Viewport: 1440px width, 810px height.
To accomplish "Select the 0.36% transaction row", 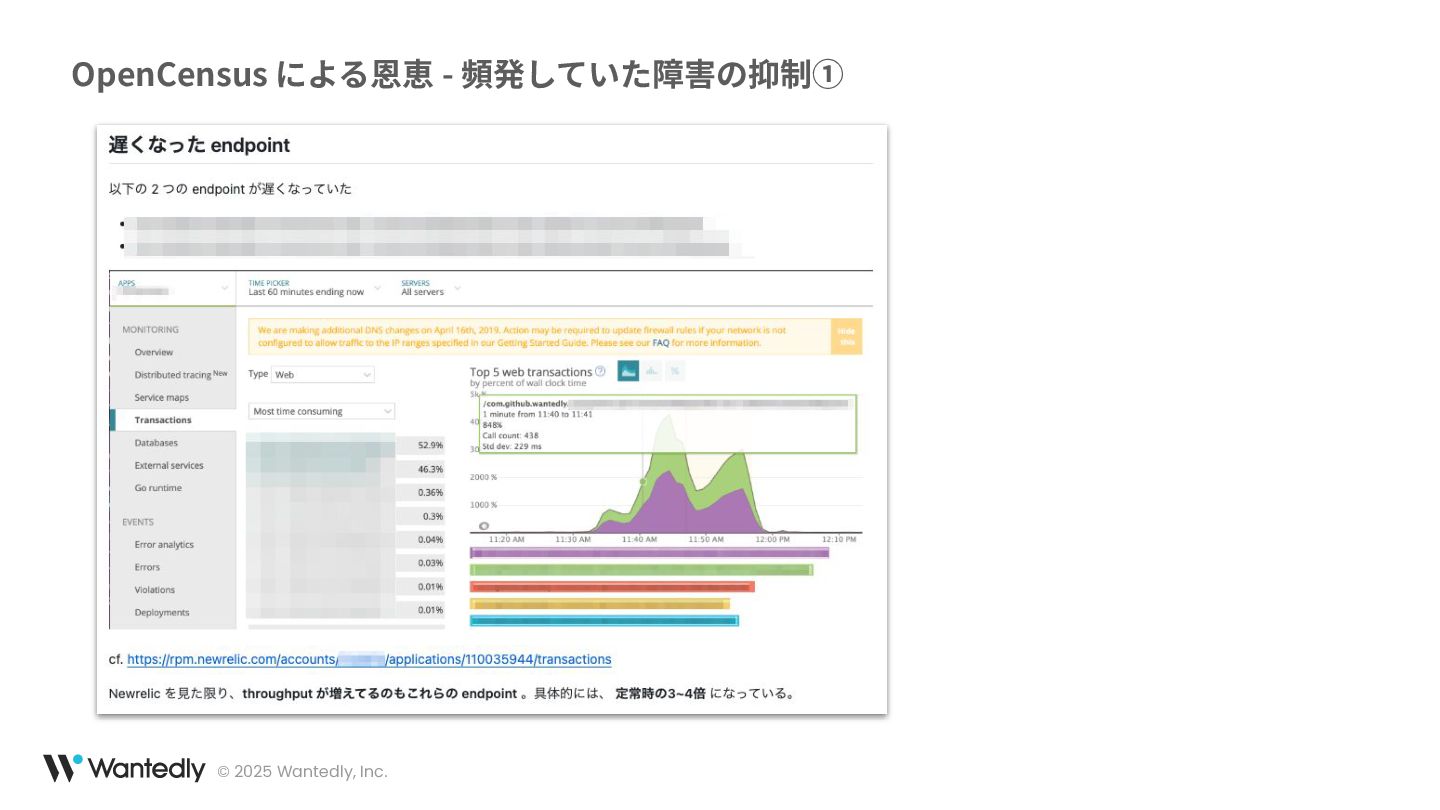I will pyautogui.click(x=345, y=493).
